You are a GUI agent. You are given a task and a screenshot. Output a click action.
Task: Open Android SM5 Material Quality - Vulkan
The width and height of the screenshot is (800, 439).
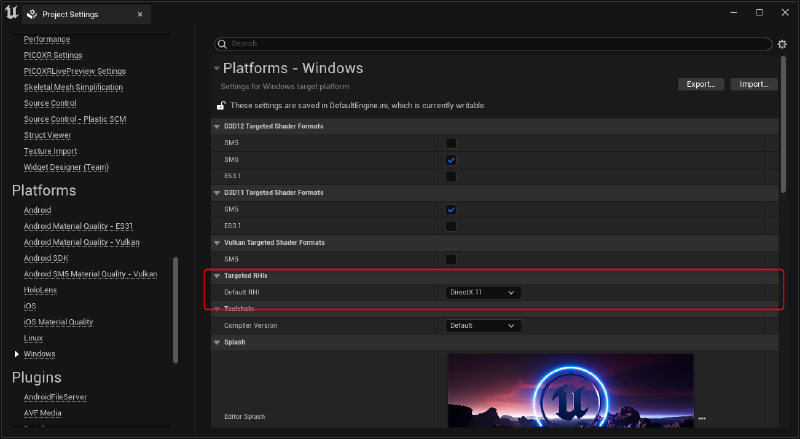pos(90,274)
